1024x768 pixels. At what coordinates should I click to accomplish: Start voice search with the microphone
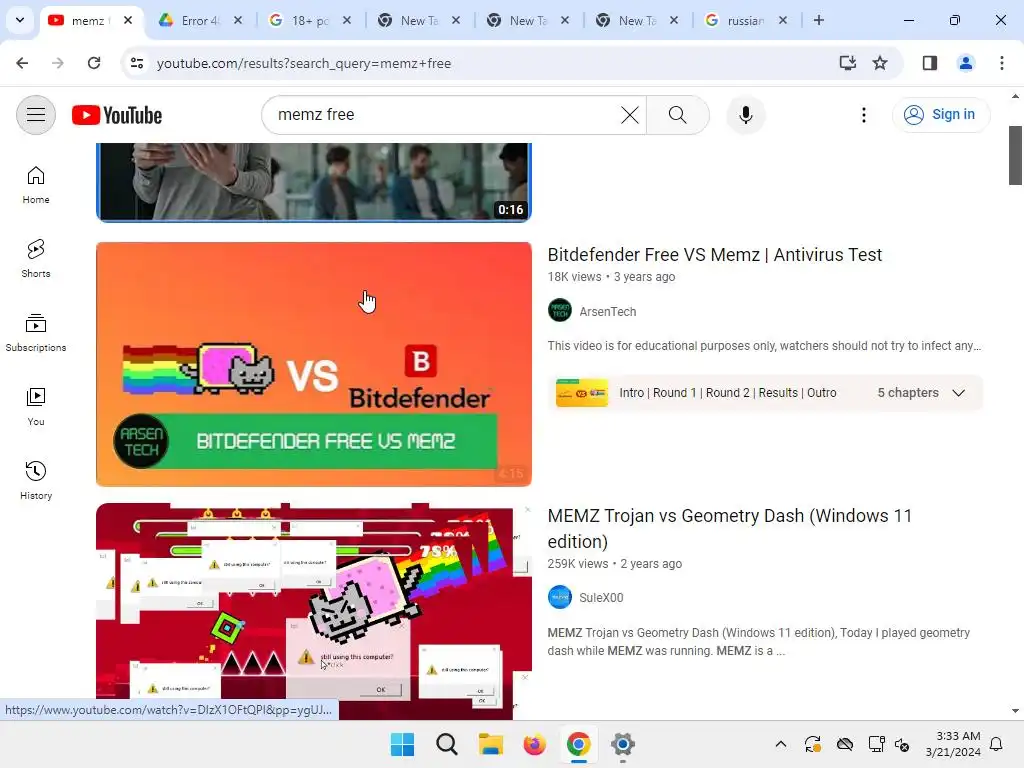746,115
